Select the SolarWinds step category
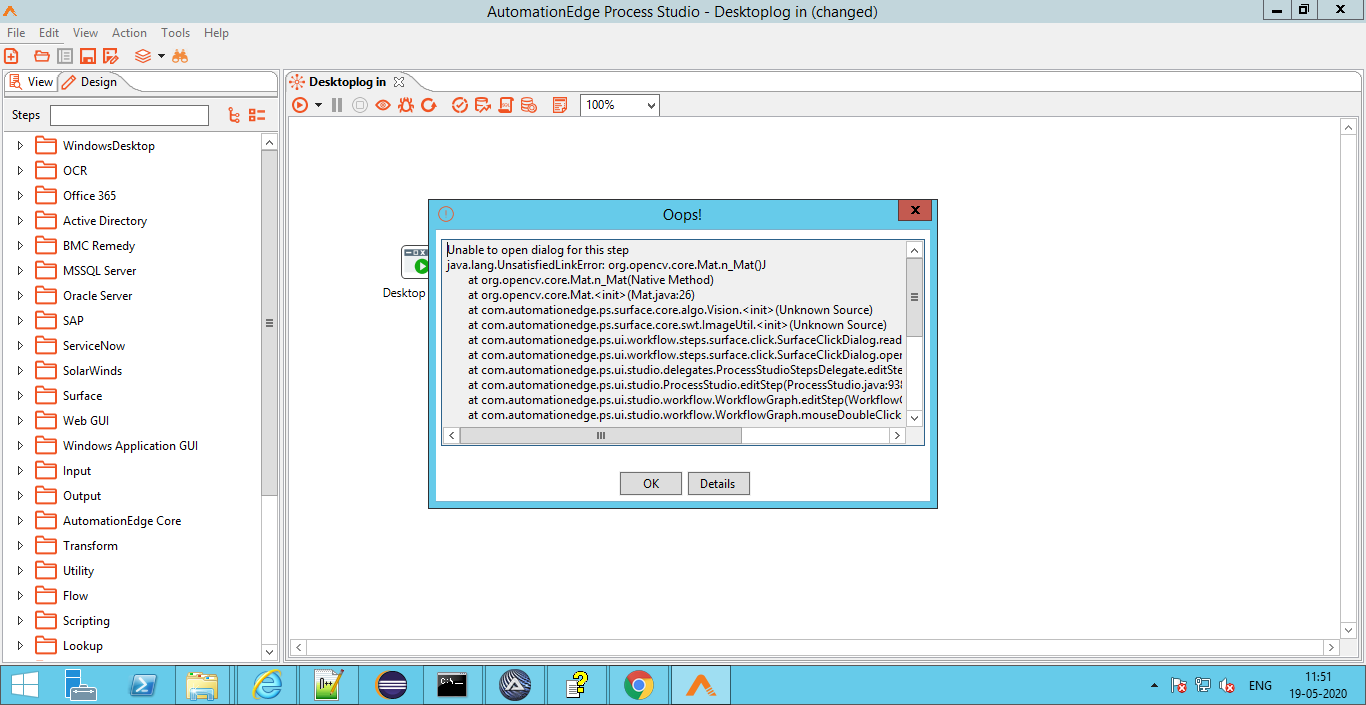The image size is (1366, 705). (x=92, y=371)
